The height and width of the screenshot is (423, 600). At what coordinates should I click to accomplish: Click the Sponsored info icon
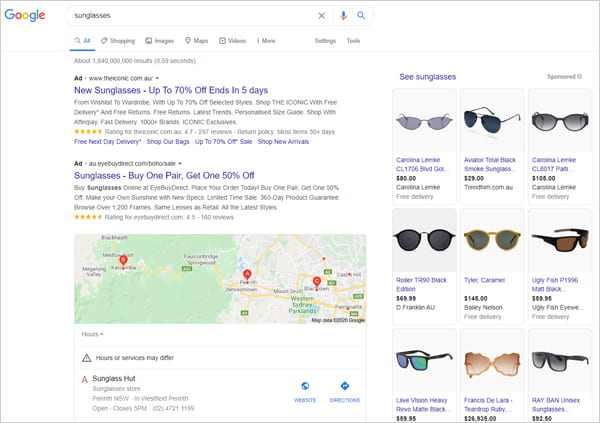580,77
